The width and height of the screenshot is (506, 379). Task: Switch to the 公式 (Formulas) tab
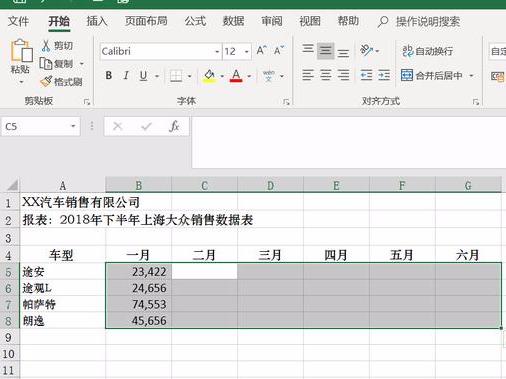pos(195,21)
